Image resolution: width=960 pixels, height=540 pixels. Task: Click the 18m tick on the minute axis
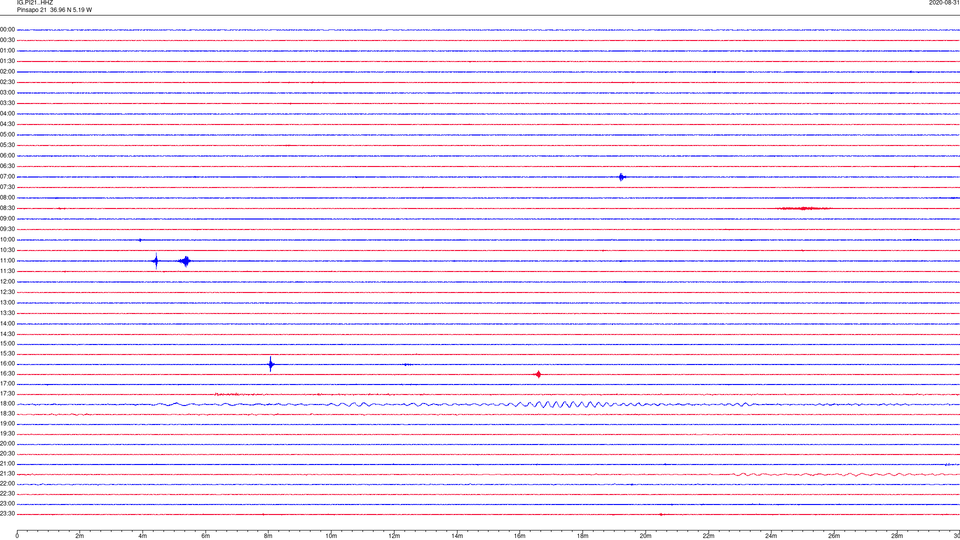pos(583,536)
